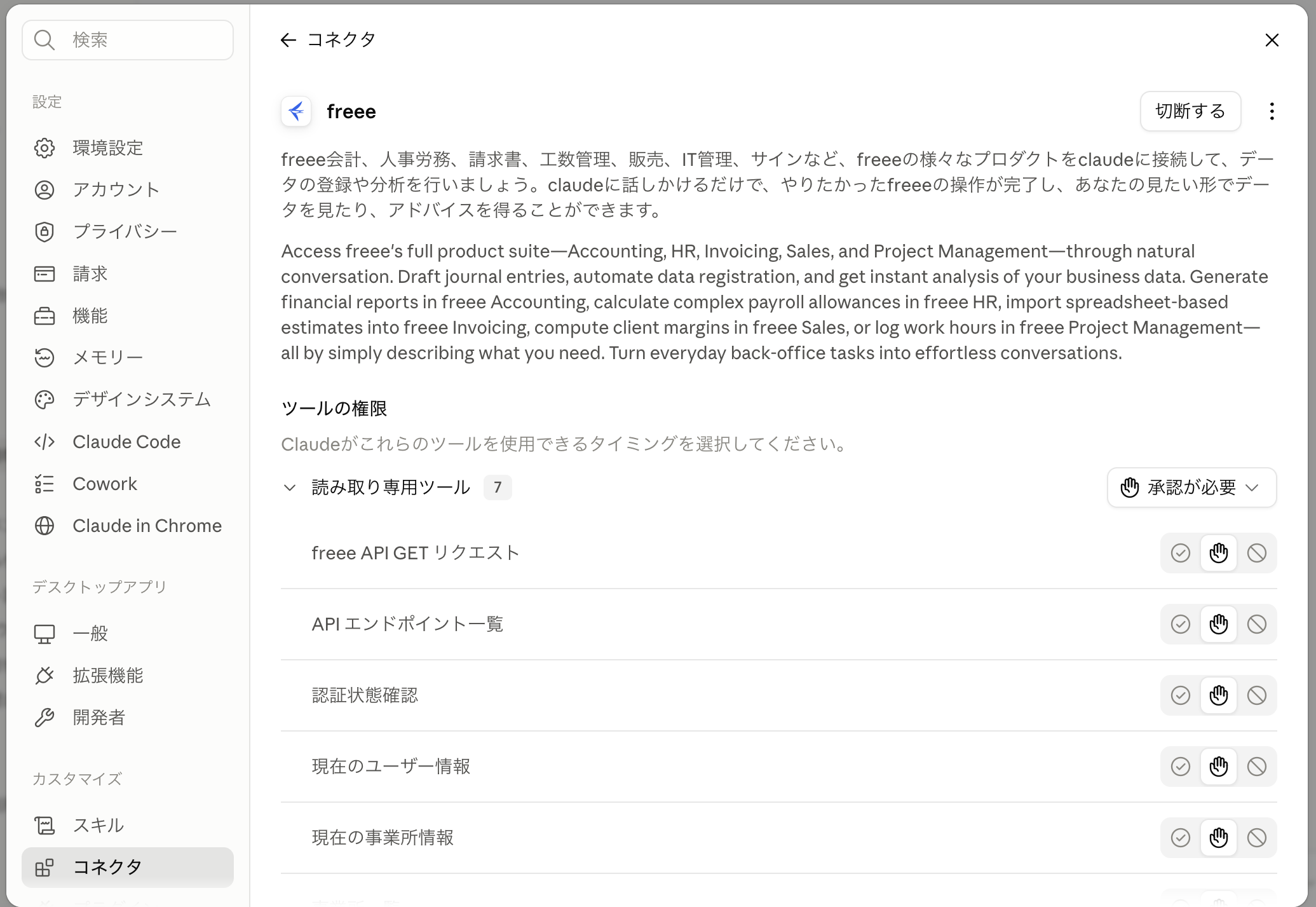The height and width of the screenshot is (907, 1316).
Task: Click the monitor icon beside 一般
Action: 44,634
